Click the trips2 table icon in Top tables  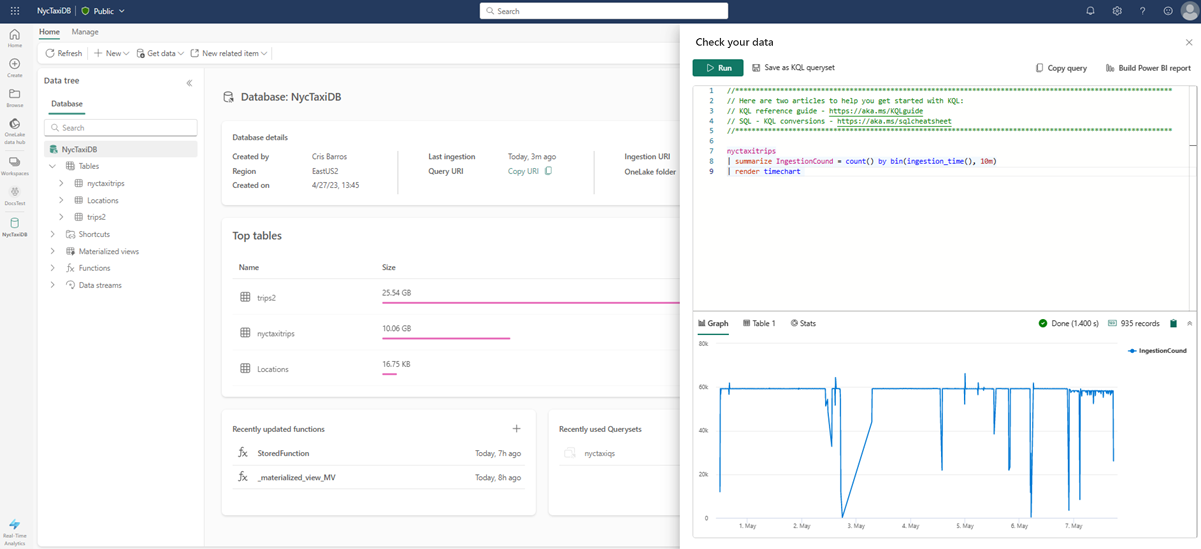click(x=245, y=297)
